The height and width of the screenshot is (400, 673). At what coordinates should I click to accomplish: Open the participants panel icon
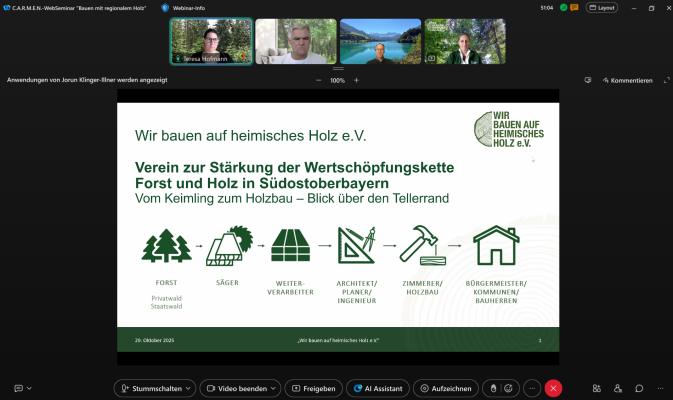click(x=618, y=388)
